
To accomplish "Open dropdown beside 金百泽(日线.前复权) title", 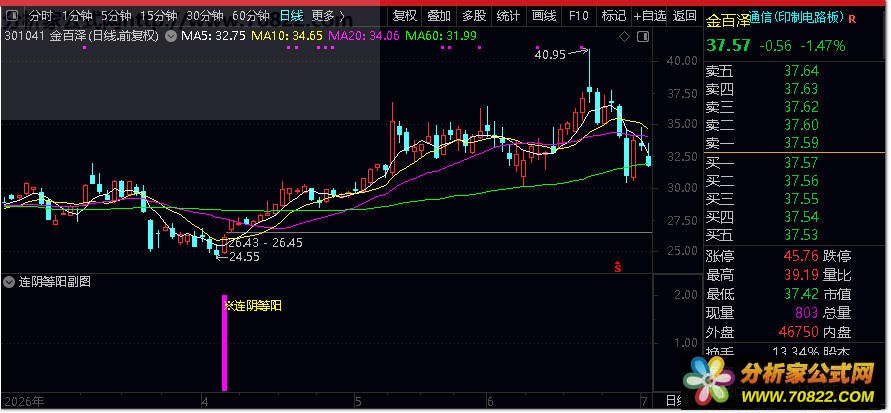I will click(170, 37).
